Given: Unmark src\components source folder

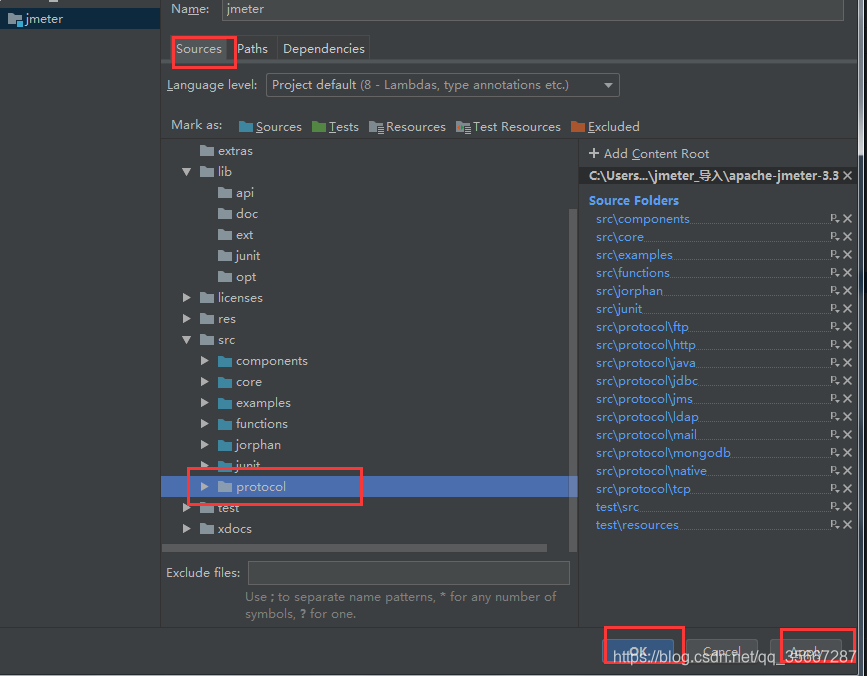Looking at the screenshot, I should point(847,219).
